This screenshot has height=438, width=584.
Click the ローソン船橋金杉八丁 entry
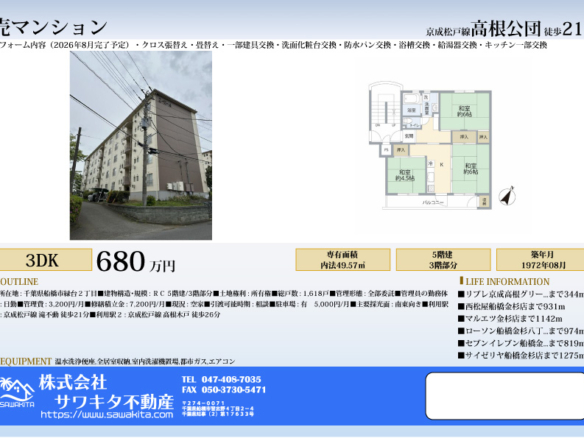click(x=521, y=331)
